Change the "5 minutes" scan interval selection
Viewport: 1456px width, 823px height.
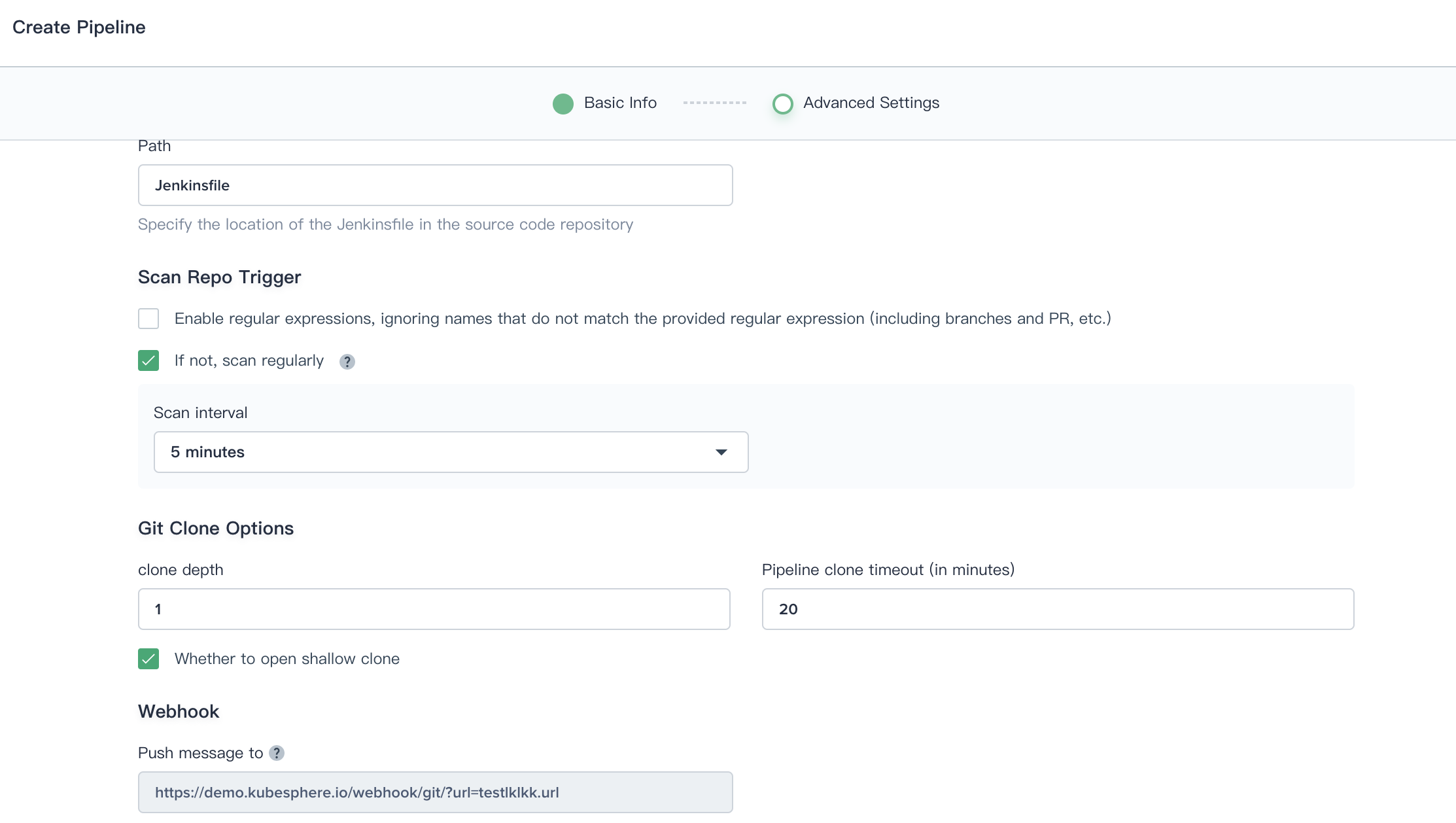451,452
